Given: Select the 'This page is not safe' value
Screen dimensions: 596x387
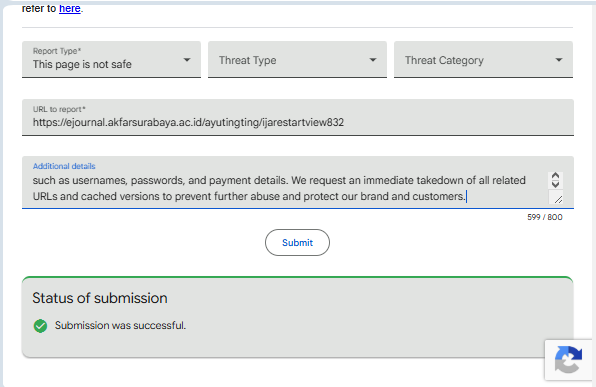Looking at the screenshot, I should tap(82, 64).
